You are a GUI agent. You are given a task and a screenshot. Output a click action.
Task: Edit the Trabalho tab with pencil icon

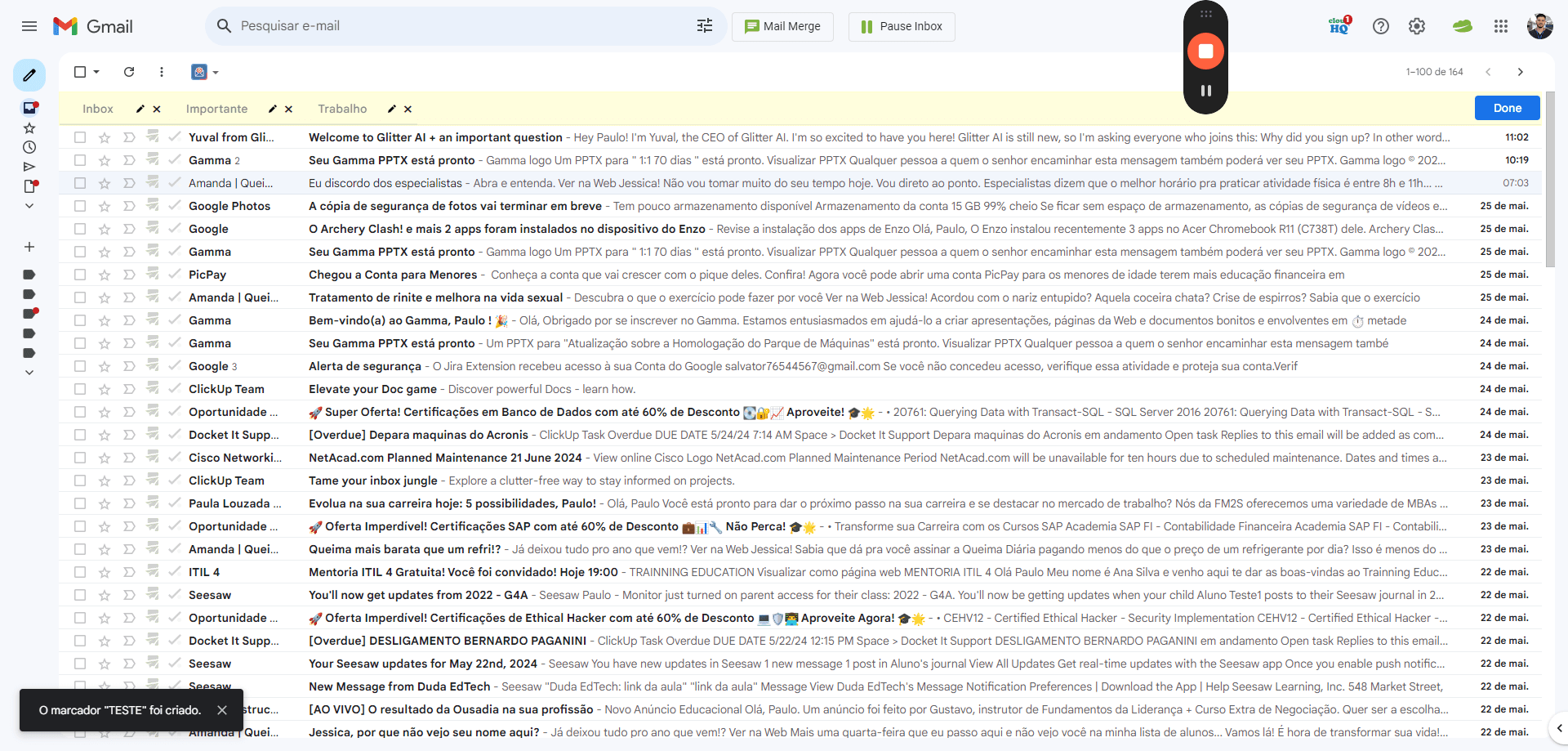pyautogui.click(x=392, y=109)
